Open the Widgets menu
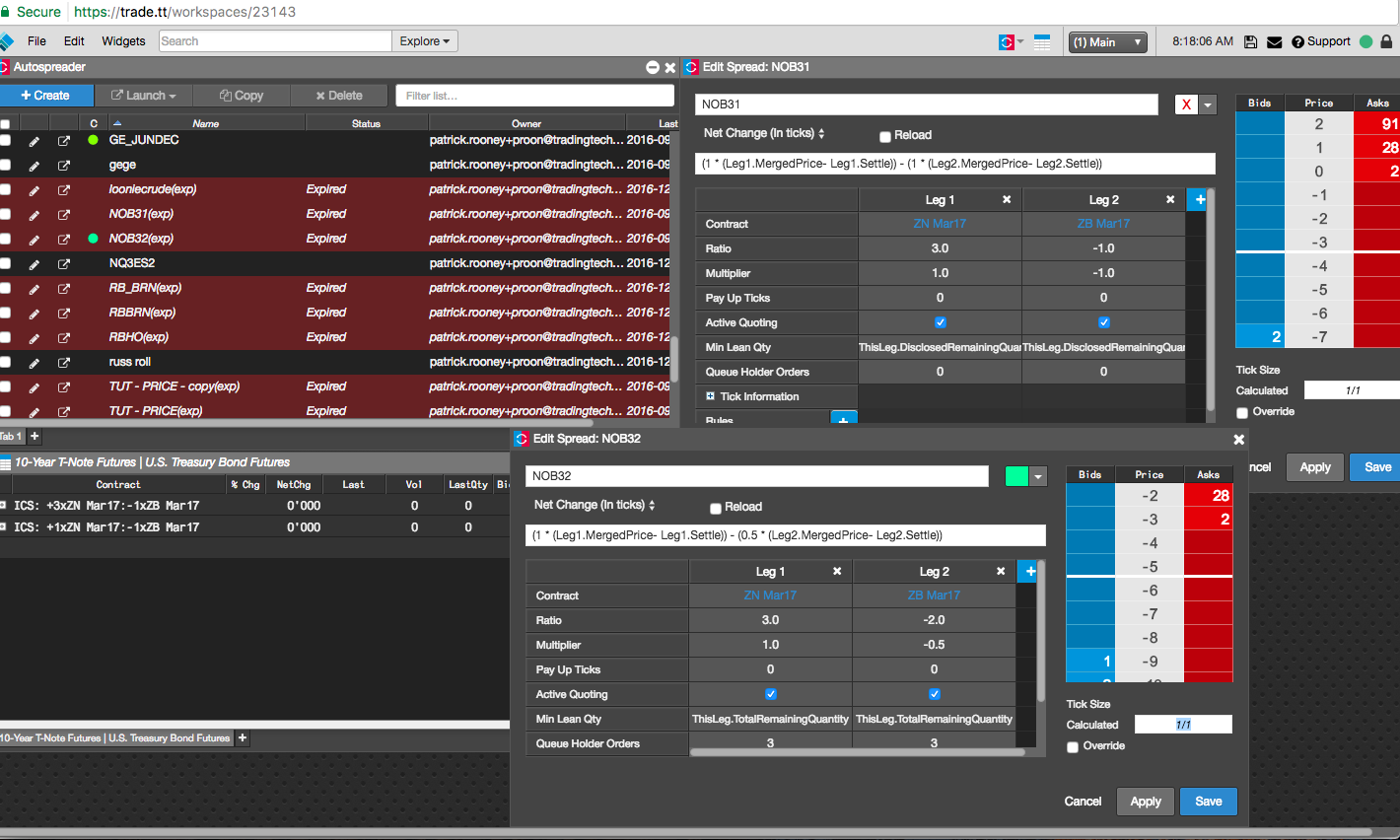This screenshot has width=1400, height=840. click(123, 41)
